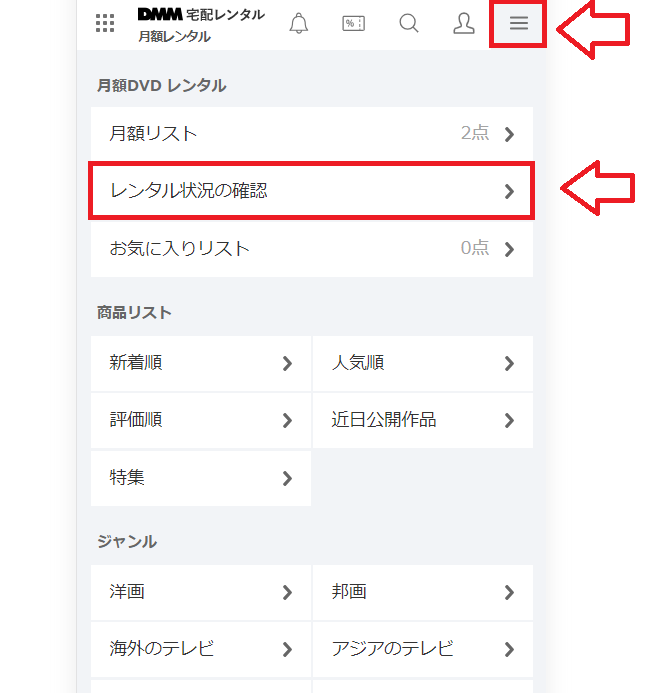Browse 洋画 genre
Screen dimensions: 657x693
click(201, 592)
